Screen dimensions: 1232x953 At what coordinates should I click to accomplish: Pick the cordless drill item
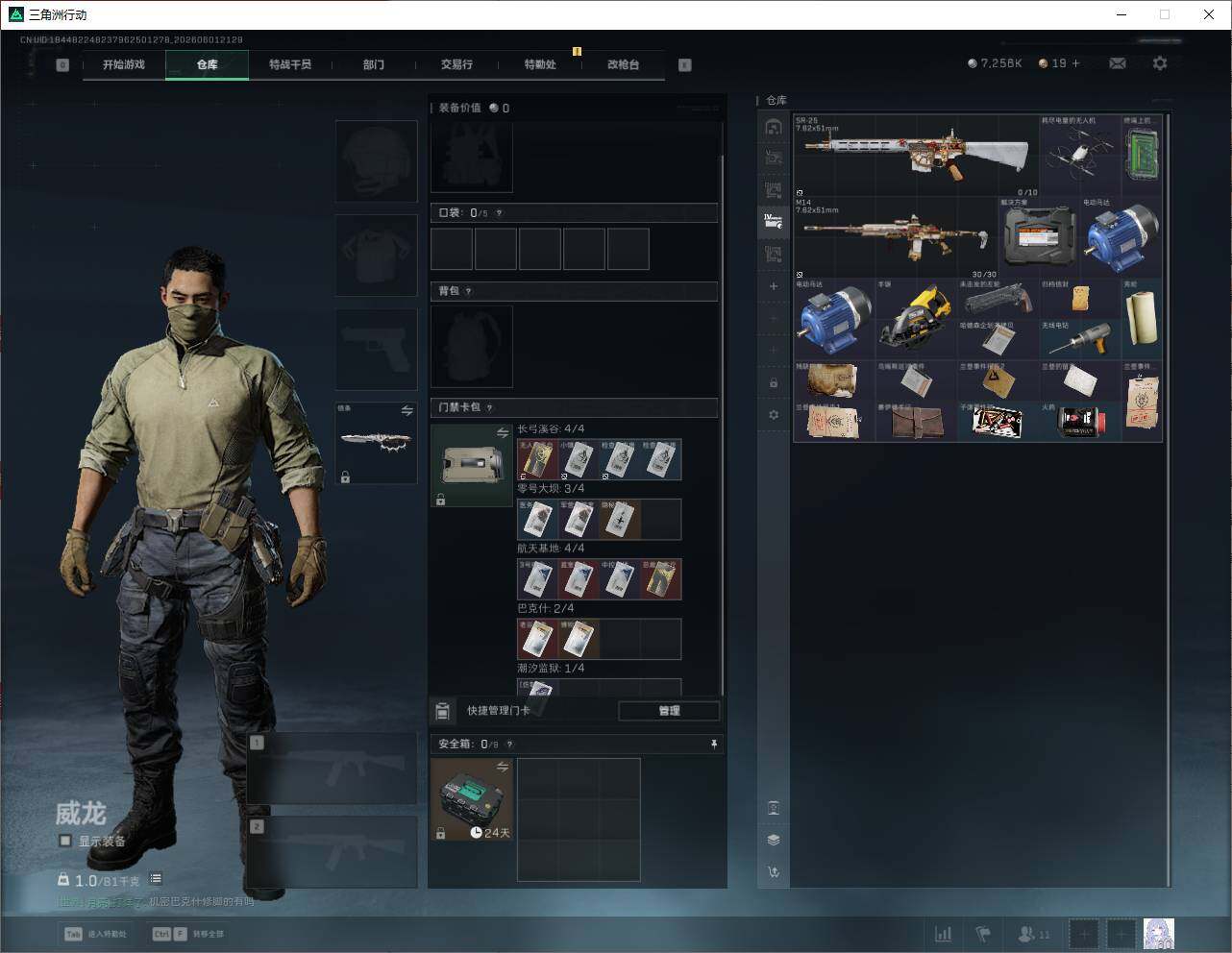point(1080,340)
